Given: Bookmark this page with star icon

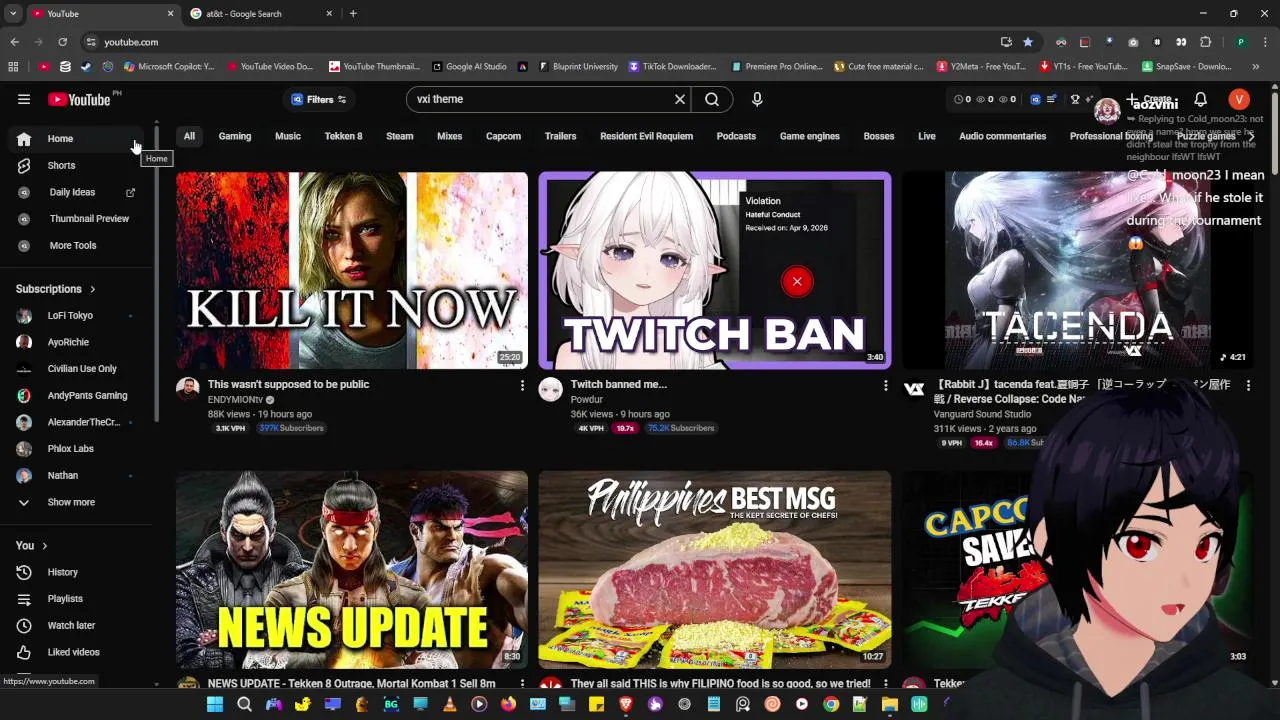Looking at the screenshot, I should (x=1028, y=42).
